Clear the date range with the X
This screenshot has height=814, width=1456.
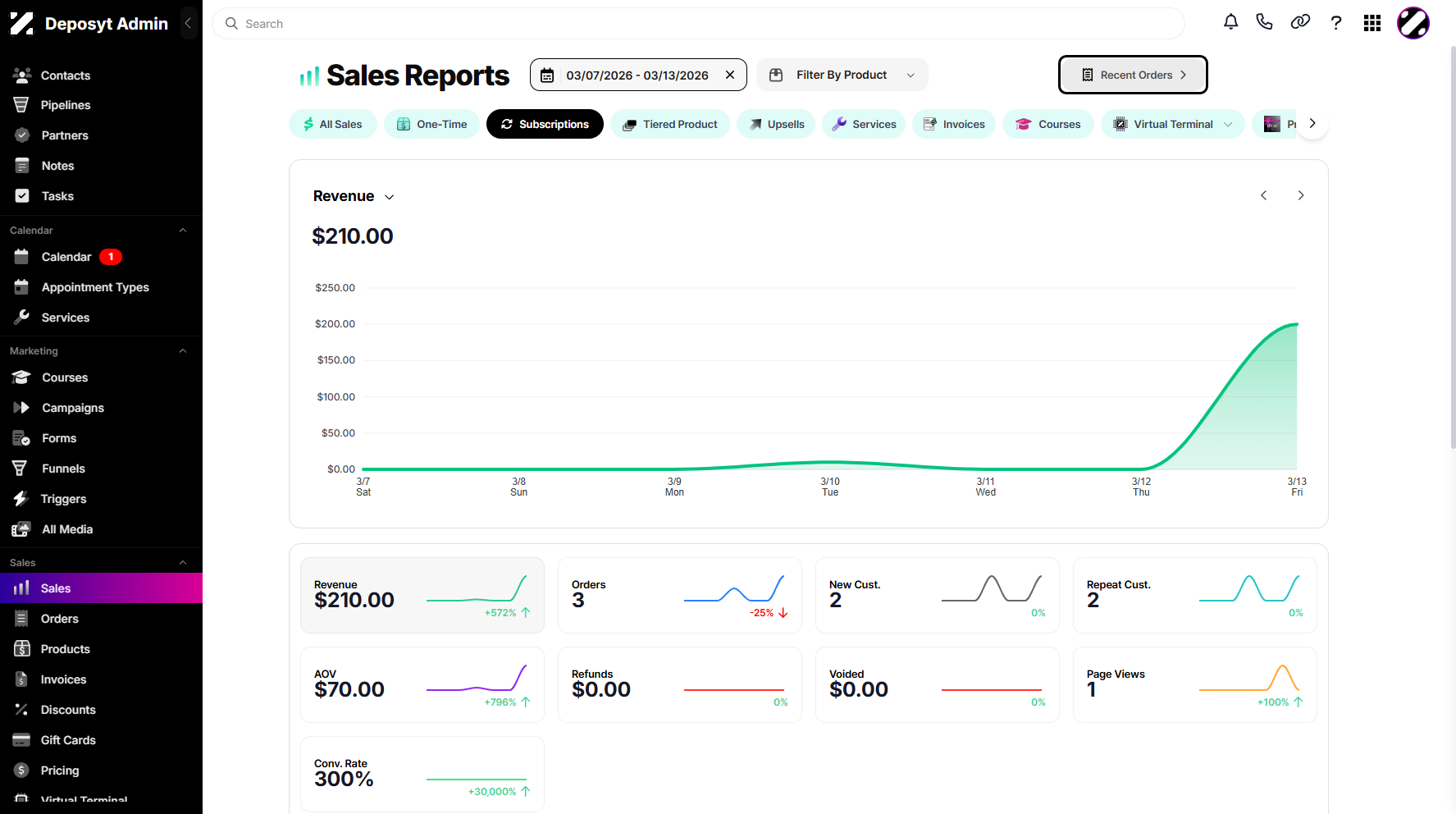click(730, 75)
